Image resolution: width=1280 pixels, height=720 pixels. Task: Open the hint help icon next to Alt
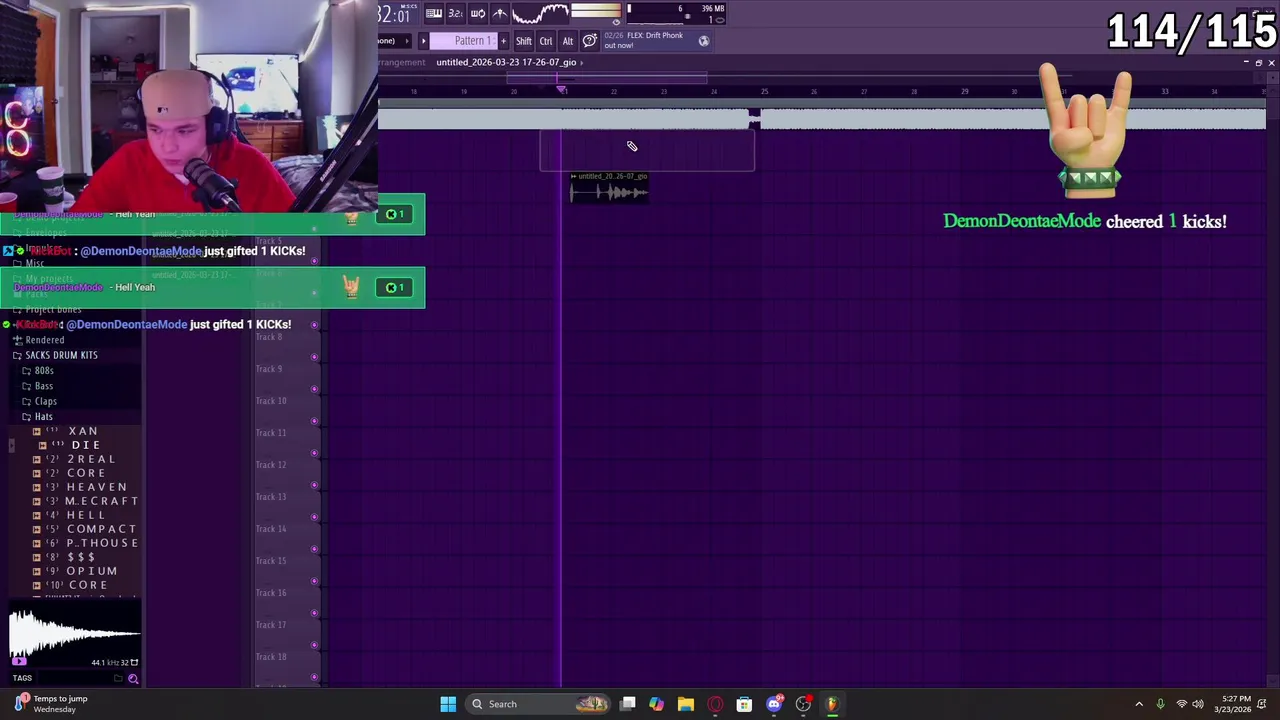coord(590,41)
